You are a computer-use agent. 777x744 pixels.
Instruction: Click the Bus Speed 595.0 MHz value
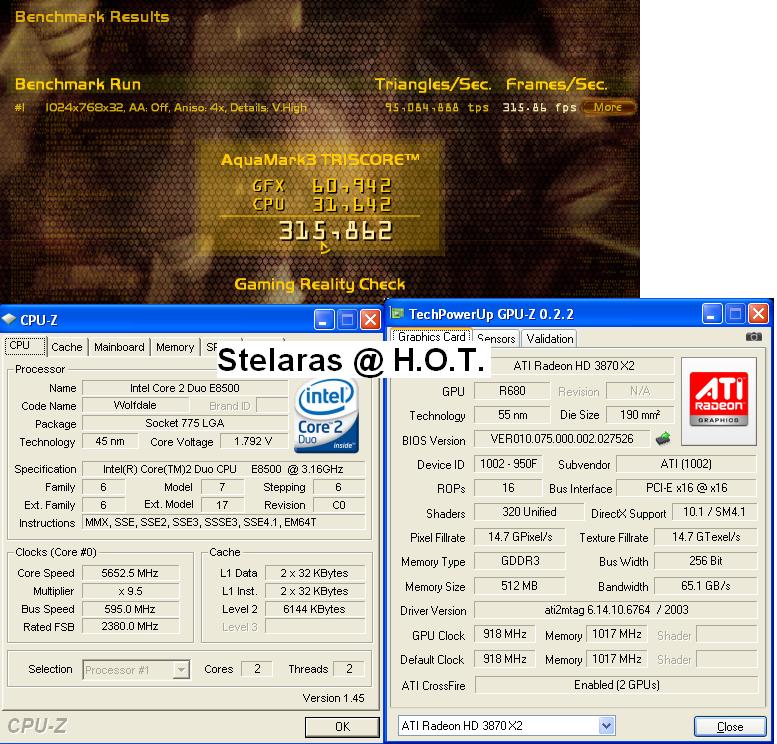point(130,609)
